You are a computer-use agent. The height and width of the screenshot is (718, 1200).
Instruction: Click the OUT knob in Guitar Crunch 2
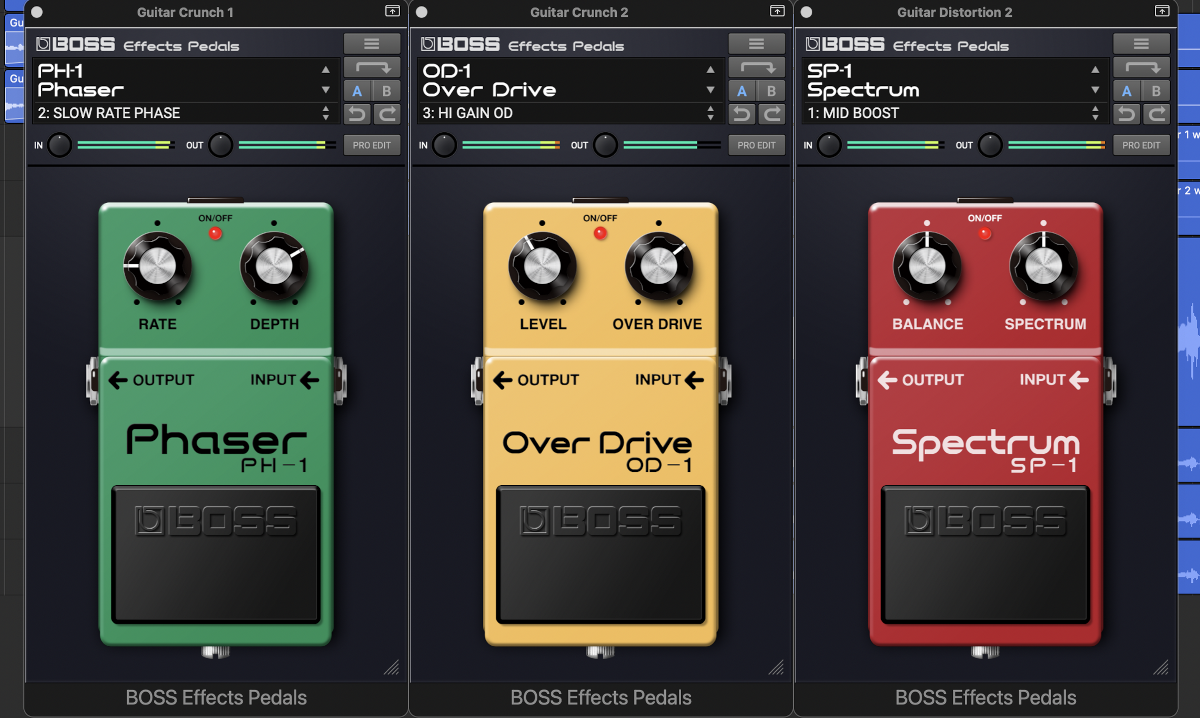point(606,145)
